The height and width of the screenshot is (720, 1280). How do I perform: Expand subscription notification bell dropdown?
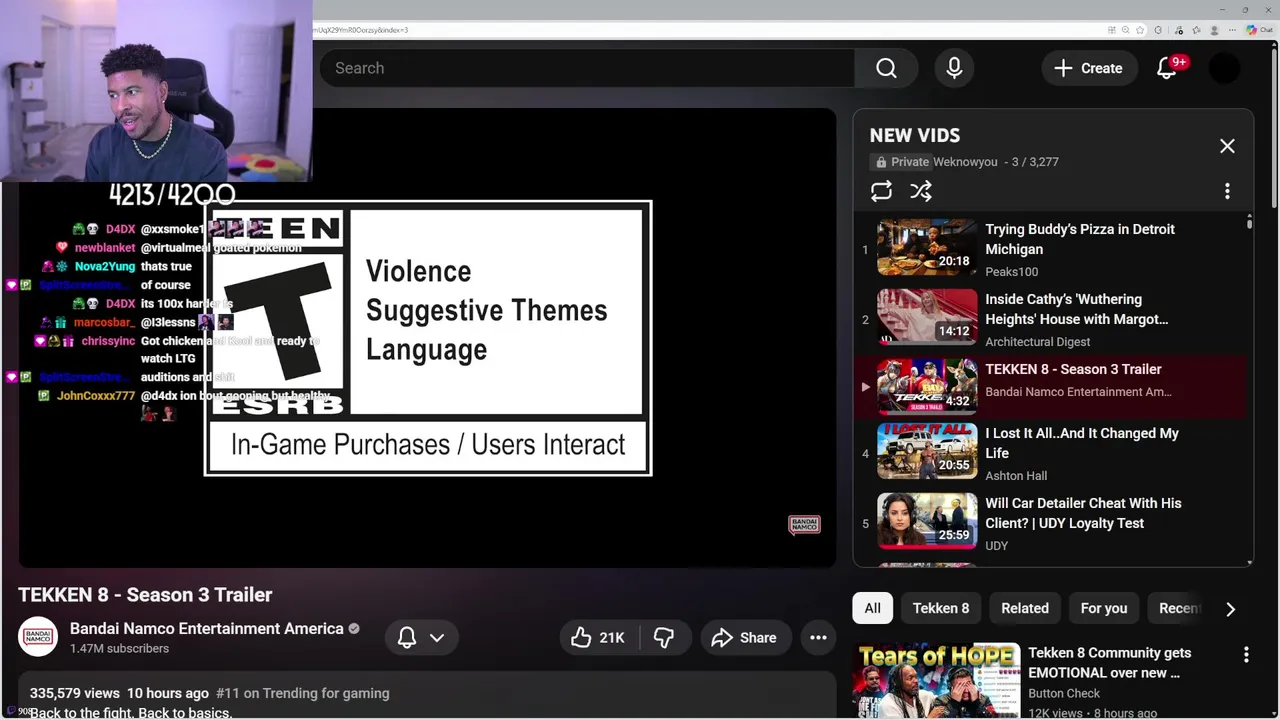[421, 638]
